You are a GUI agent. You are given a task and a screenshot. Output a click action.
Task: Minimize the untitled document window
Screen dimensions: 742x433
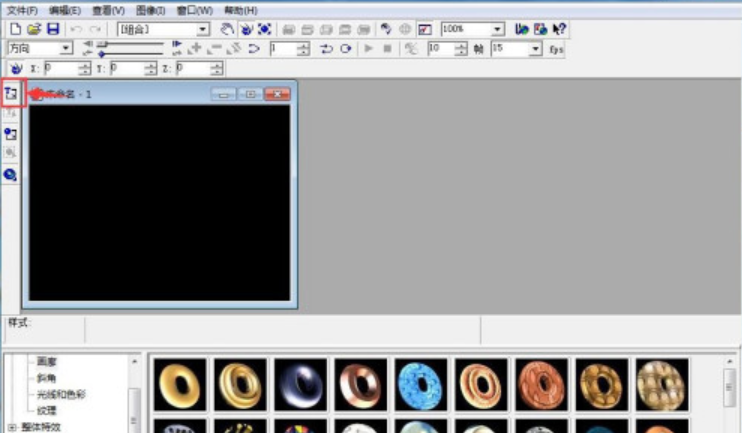click(223, 95)
